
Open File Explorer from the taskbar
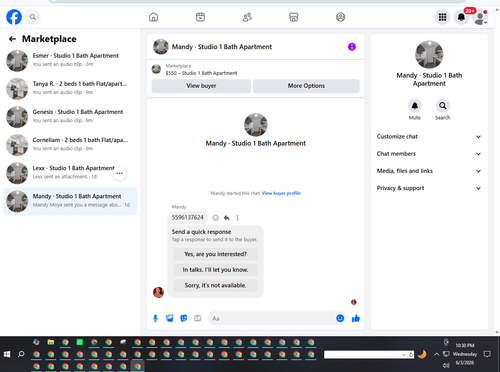pos(51,342)
